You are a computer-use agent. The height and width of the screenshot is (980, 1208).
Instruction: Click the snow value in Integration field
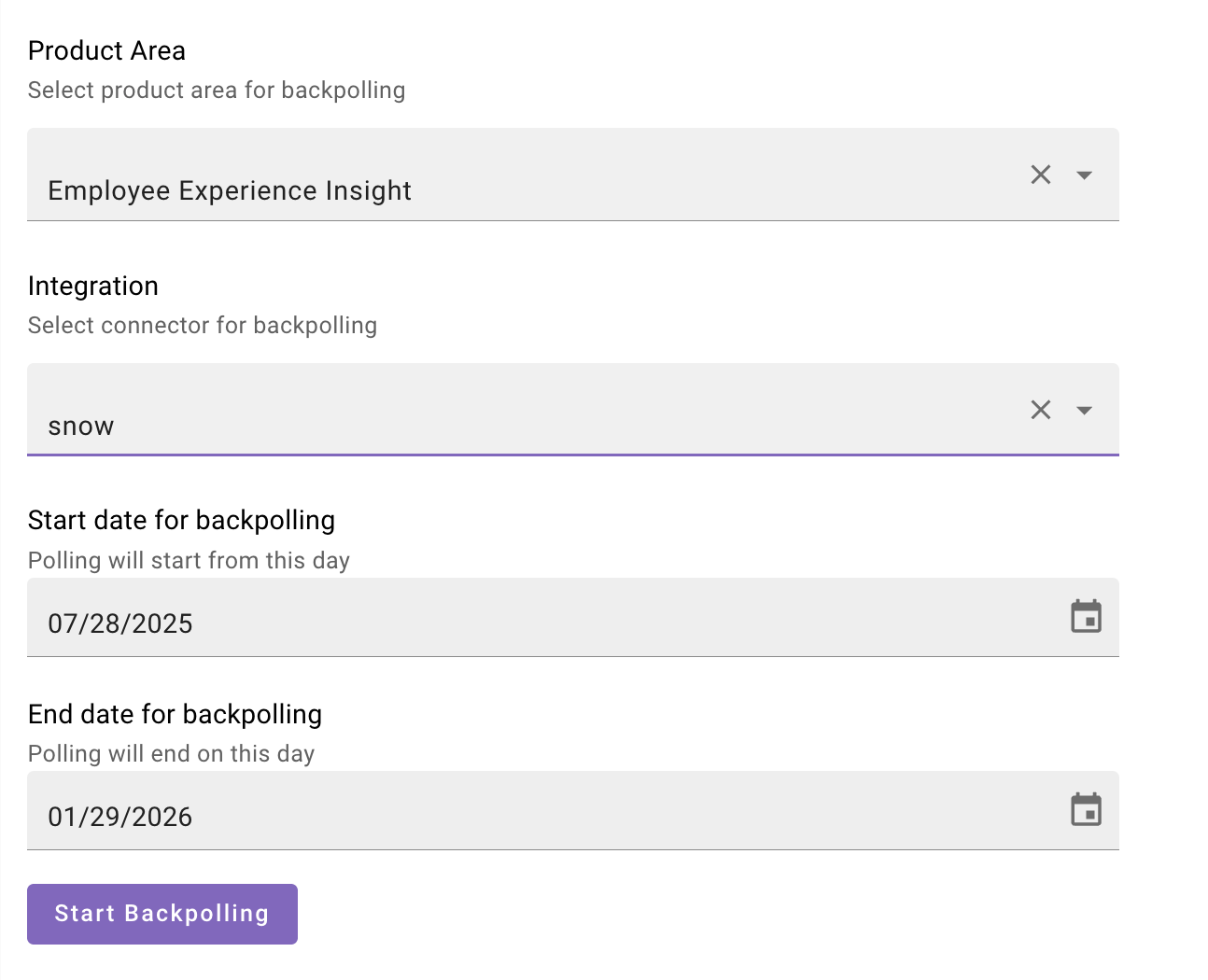(81, 427)
